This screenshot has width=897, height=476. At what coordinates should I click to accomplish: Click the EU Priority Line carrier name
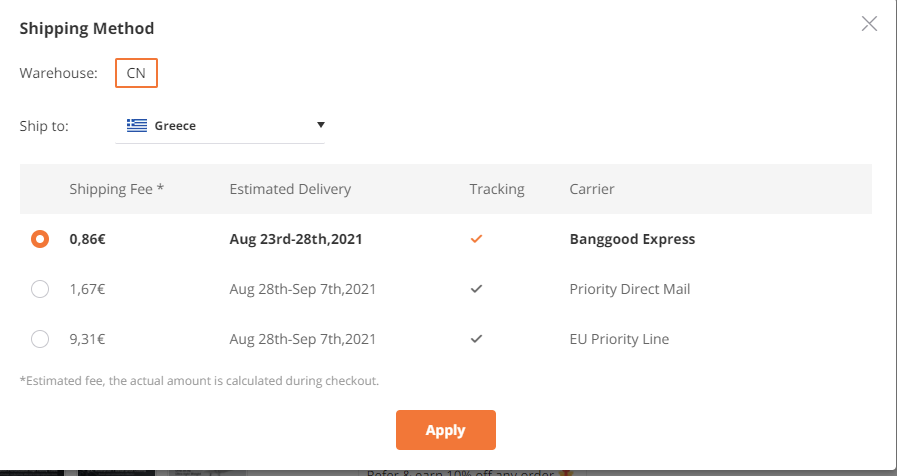tap(619, 339)
